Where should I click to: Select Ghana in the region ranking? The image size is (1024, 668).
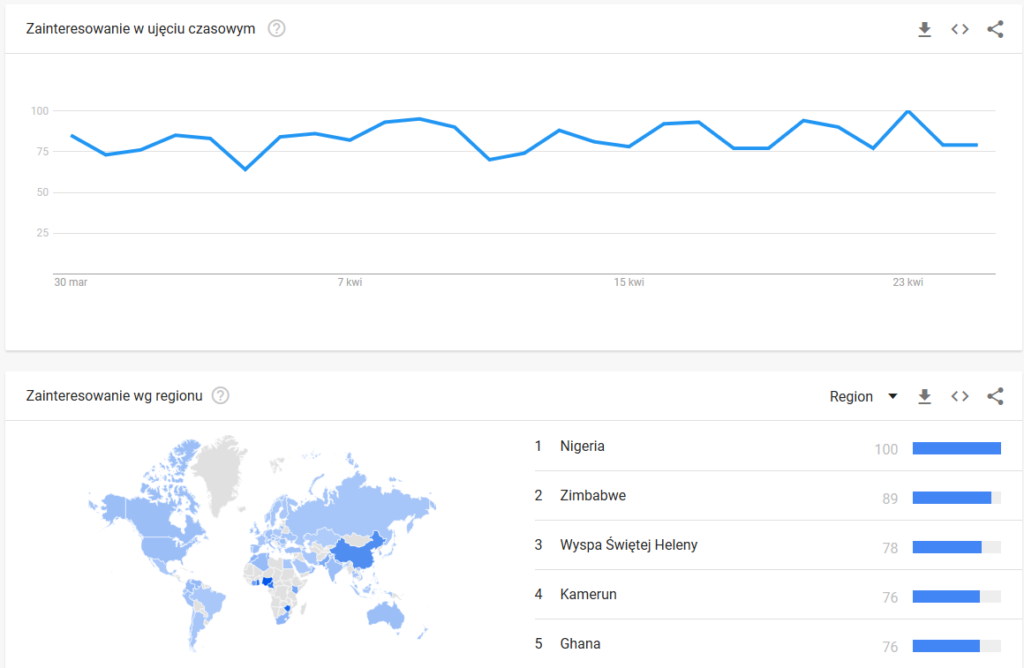coord(580,644)
